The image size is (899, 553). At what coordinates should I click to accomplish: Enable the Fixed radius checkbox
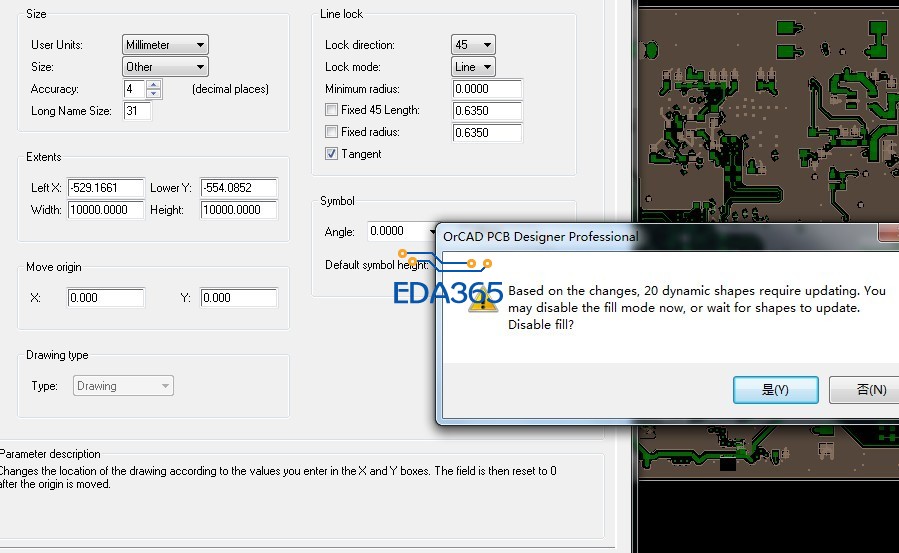click(331, 132)
